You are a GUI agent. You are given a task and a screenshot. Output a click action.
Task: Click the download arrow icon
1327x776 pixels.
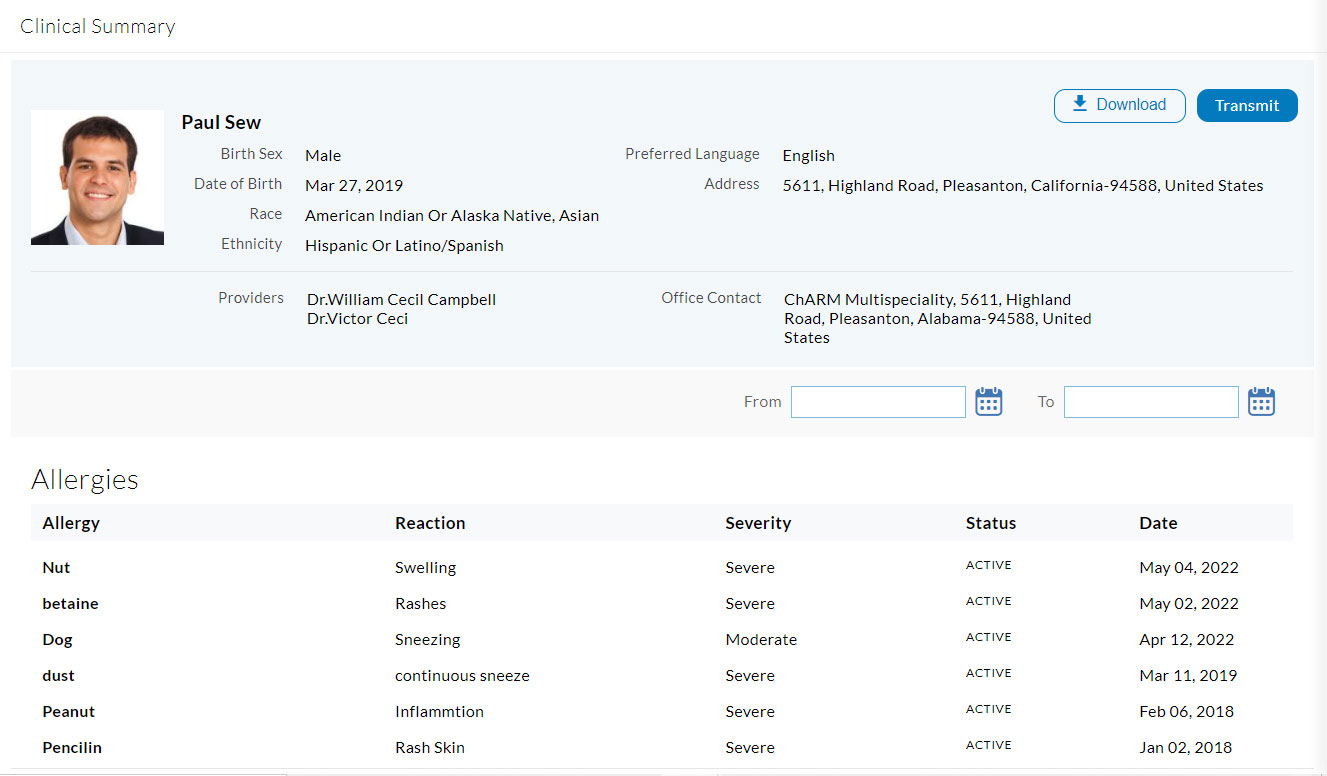click(1080, 105)
